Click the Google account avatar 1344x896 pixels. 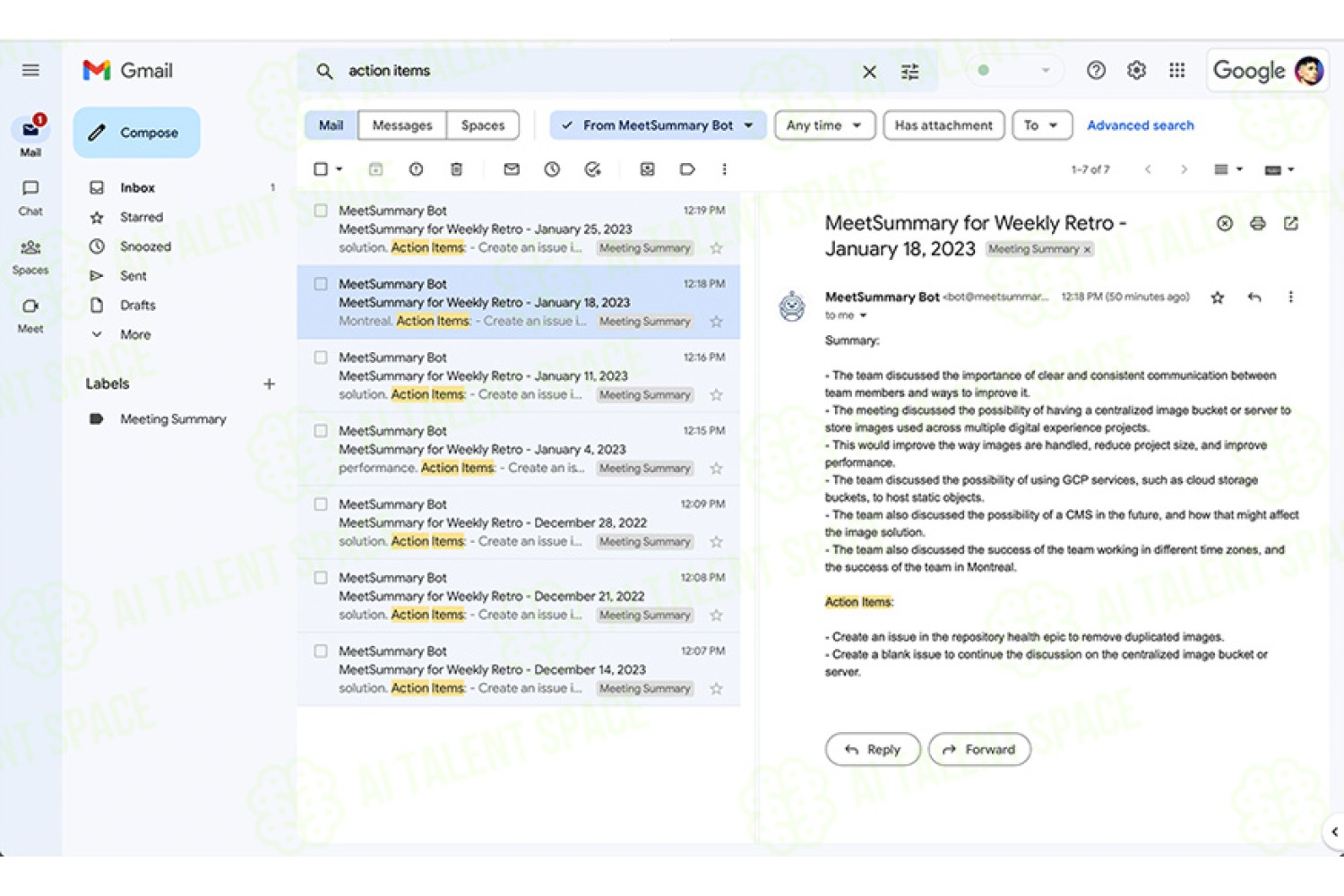[x=1308, y=71]
